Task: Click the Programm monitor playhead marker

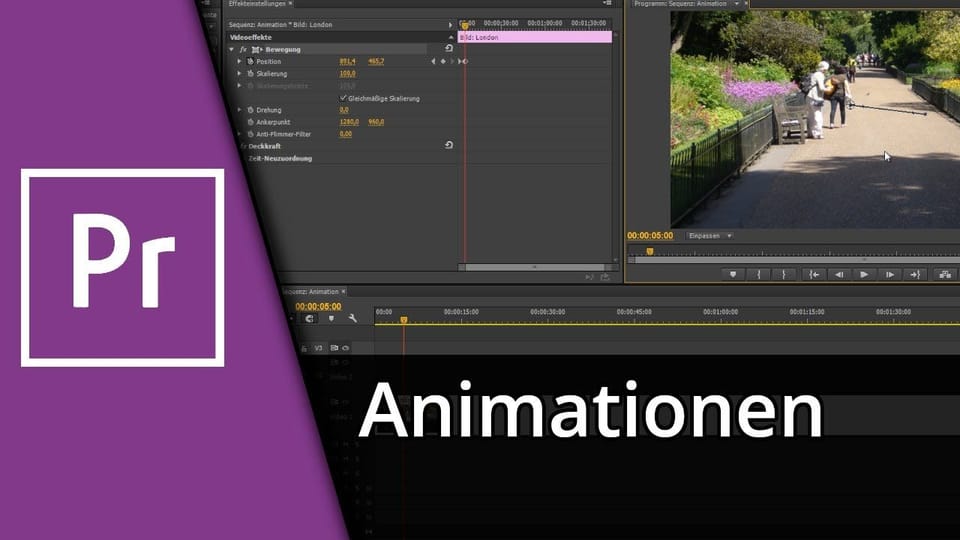Action: coord(650,251)
